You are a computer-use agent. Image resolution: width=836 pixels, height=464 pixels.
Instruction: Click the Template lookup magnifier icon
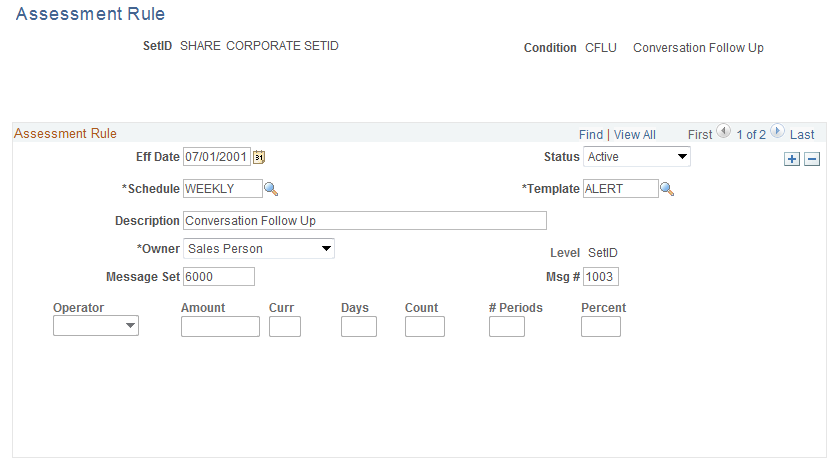coord(667,189)
